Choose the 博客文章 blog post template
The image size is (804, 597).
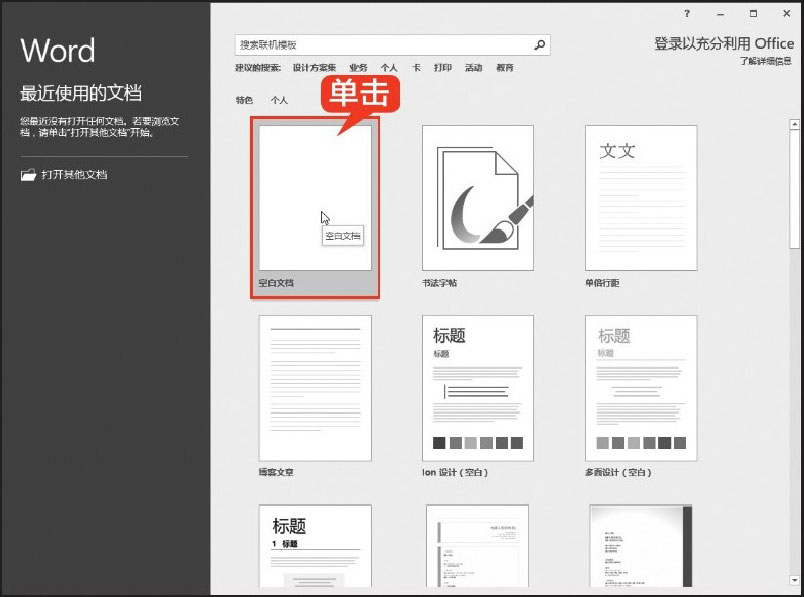click(x=315, y=388)
